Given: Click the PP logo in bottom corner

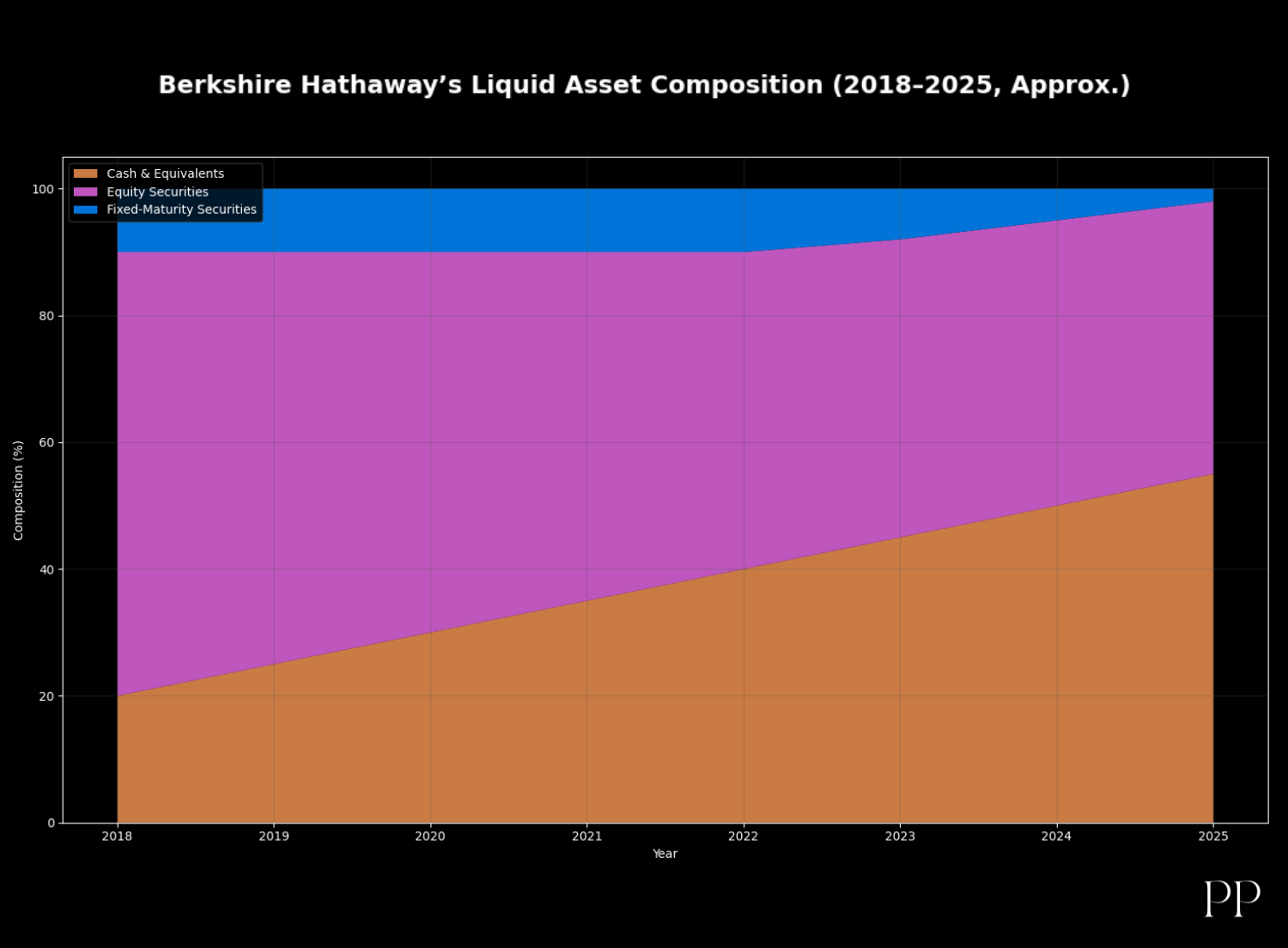Looking at the screenshot, I should (1231, 898).
